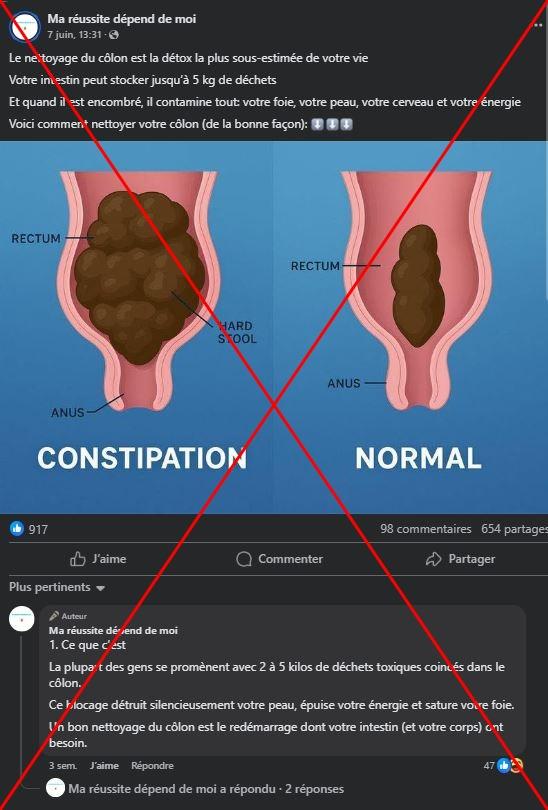
Task: Click Répondre under the author's comment
Action: click(152, 766)
